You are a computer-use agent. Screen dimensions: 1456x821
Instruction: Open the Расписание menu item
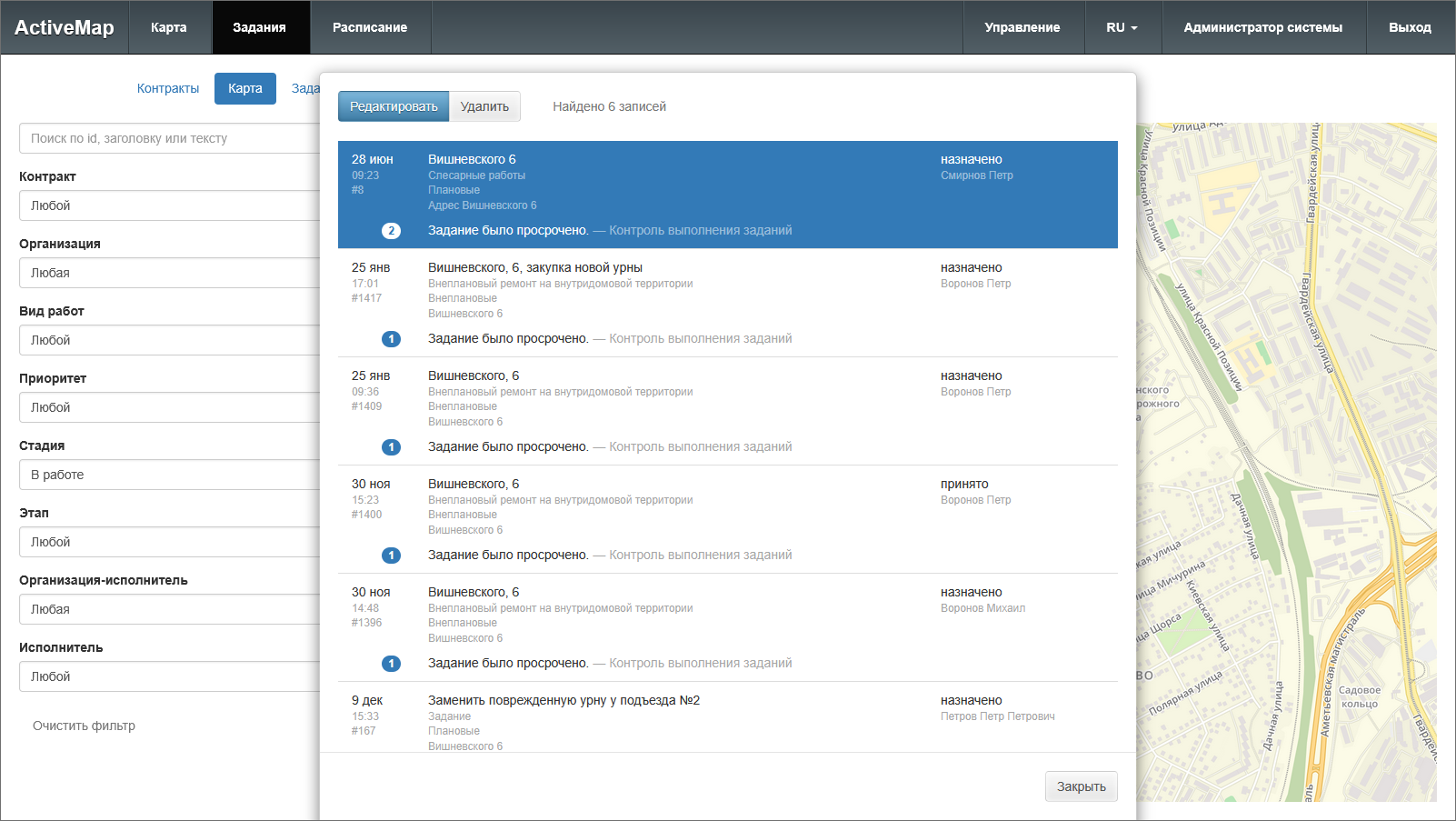(x=370, y=27)
